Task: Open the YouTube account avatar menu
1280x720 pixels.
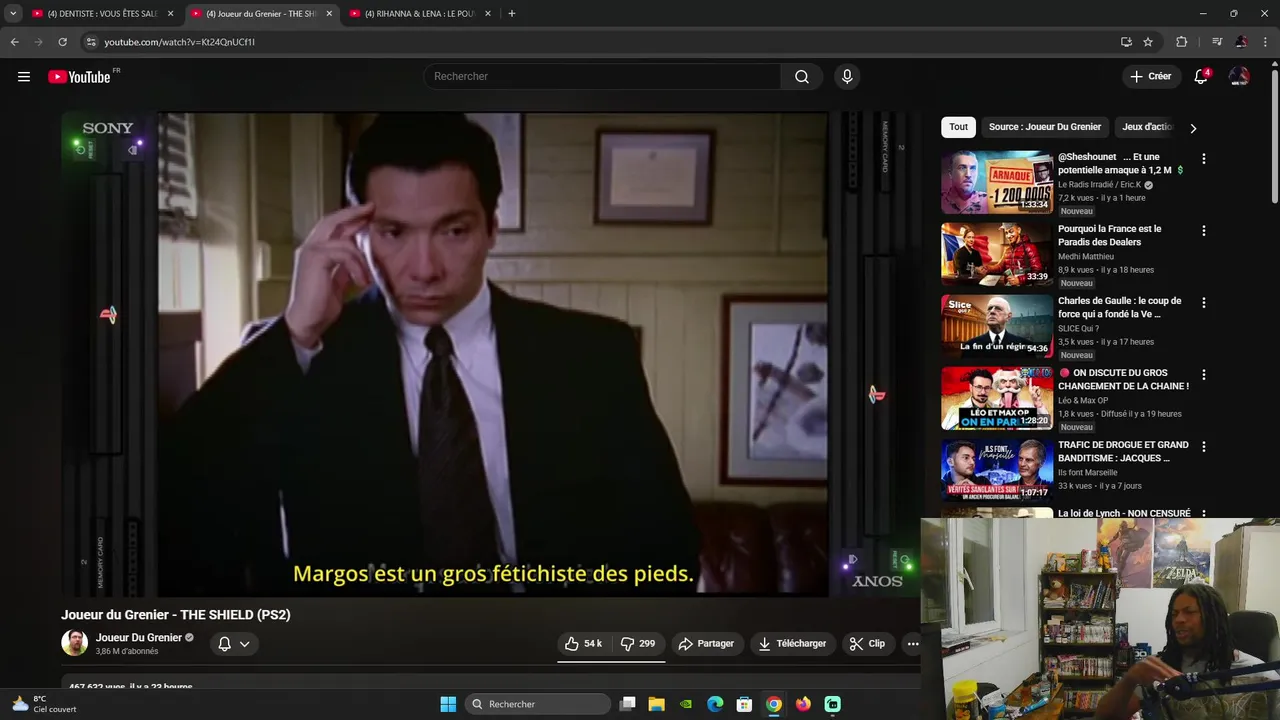Action: (x=1239, y=77)
